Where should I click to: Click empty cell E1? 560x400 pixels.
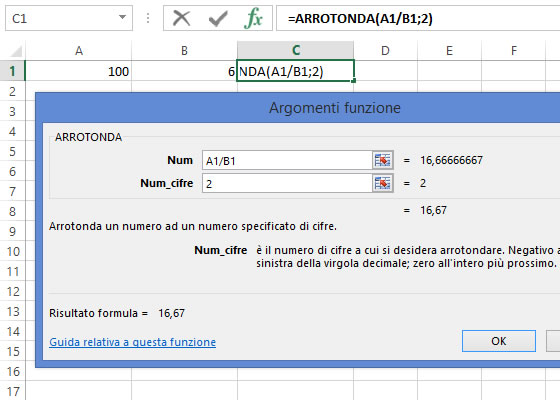(x=449, y=71)
